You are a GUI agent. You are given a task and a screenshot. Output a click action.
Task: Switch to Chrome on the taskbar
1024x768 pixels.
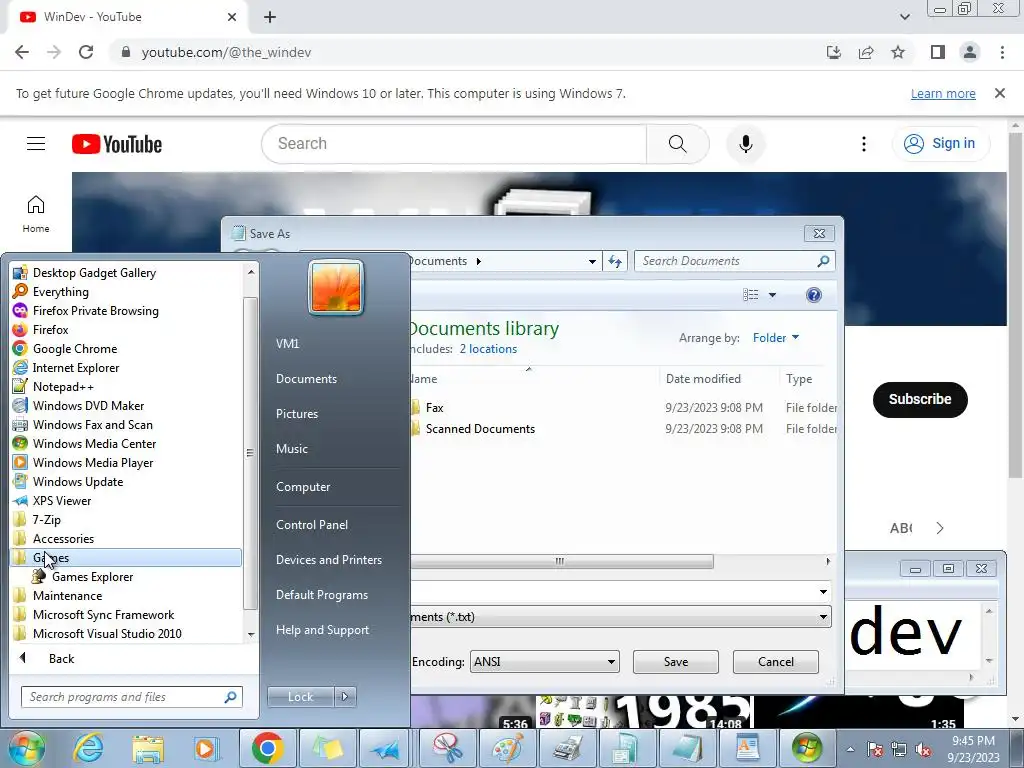click(266, 748)
